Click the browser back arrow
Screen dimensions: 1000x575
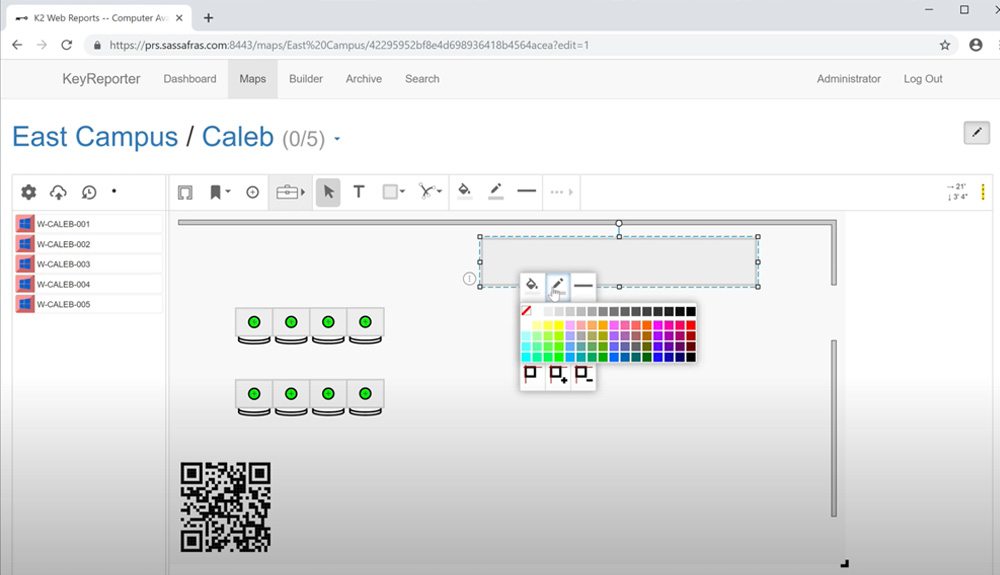point(17,45)
